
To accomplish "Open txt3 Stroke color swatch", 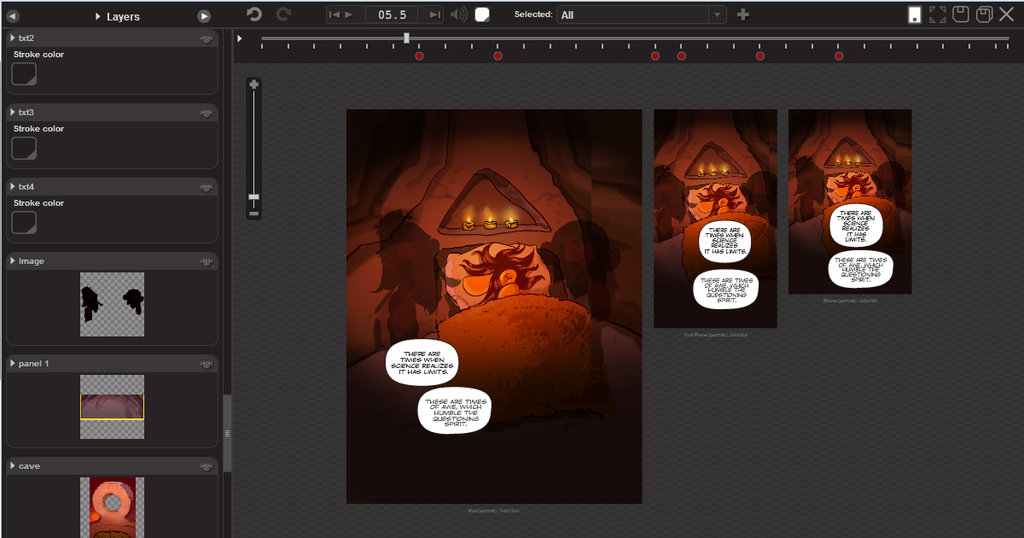I will click(24, 148).
